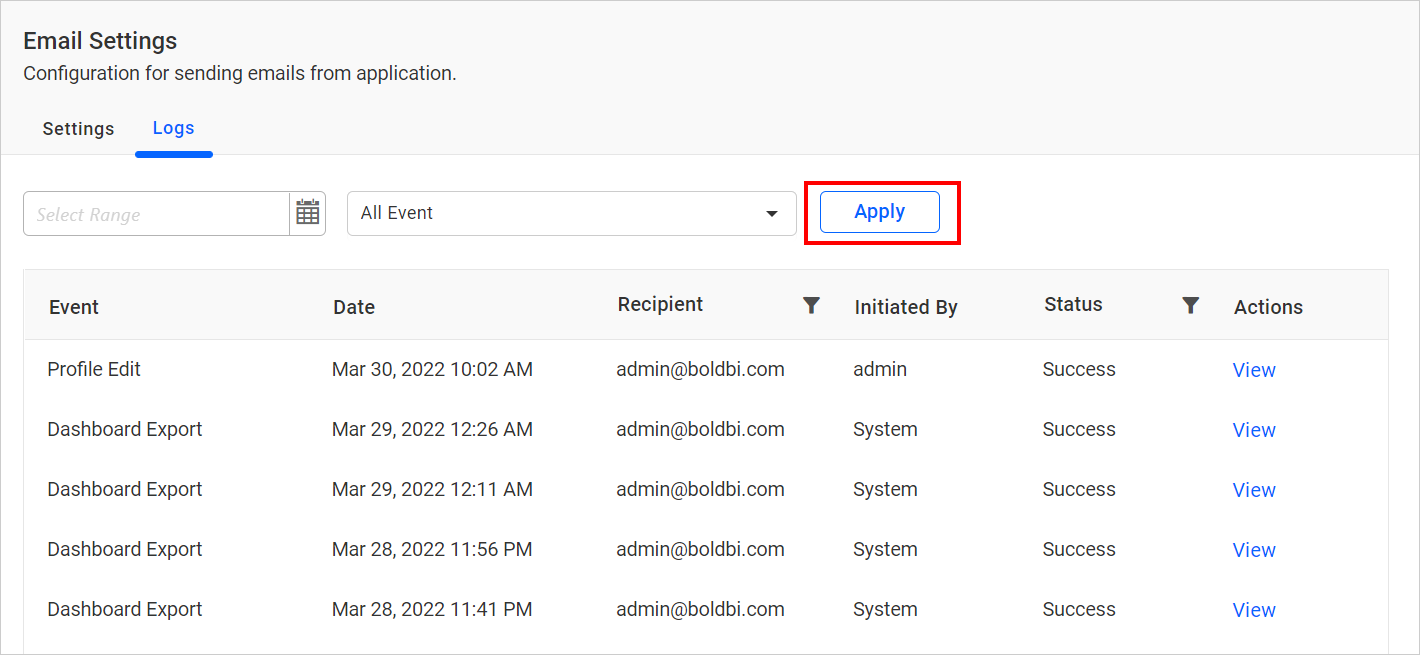The width and height of the screenshot is (1420, 655).
Task: View the Mar 28 11:56 PM export log
Action: tap(1254, 549)
